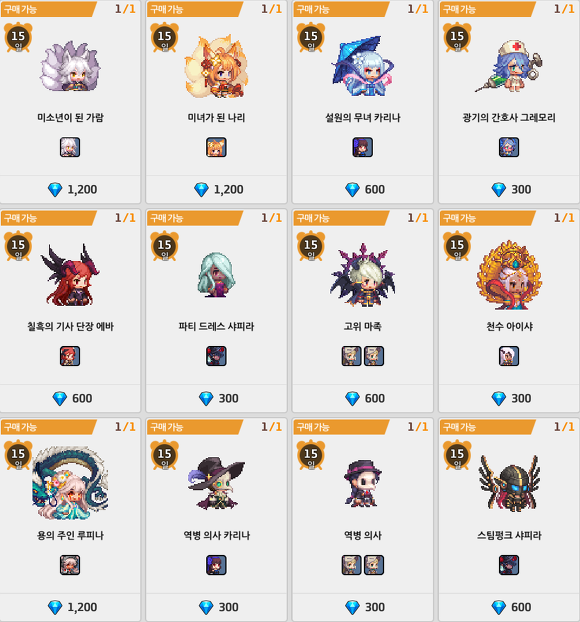Buy 스팀펑크 샤피라 for 600 gems
This screenshot has width=580, height=622.
509,607
